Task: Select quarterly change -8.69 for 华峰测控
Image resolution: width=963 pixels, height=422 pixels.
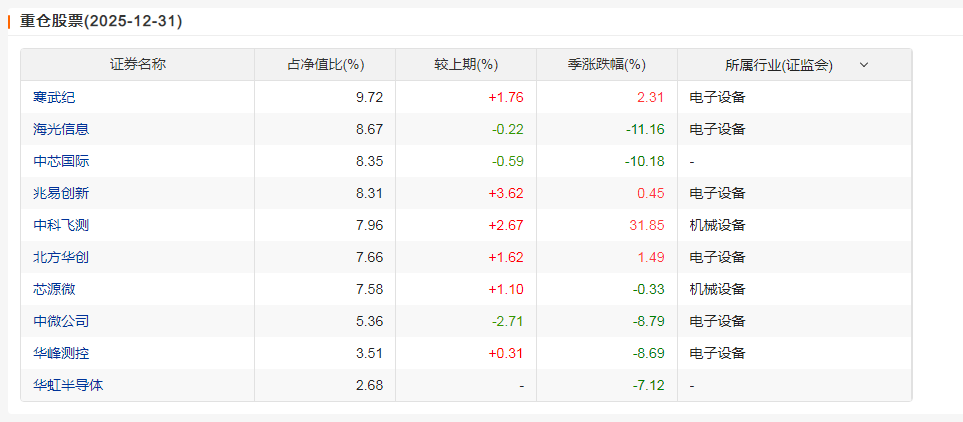Action: point(649,353)
